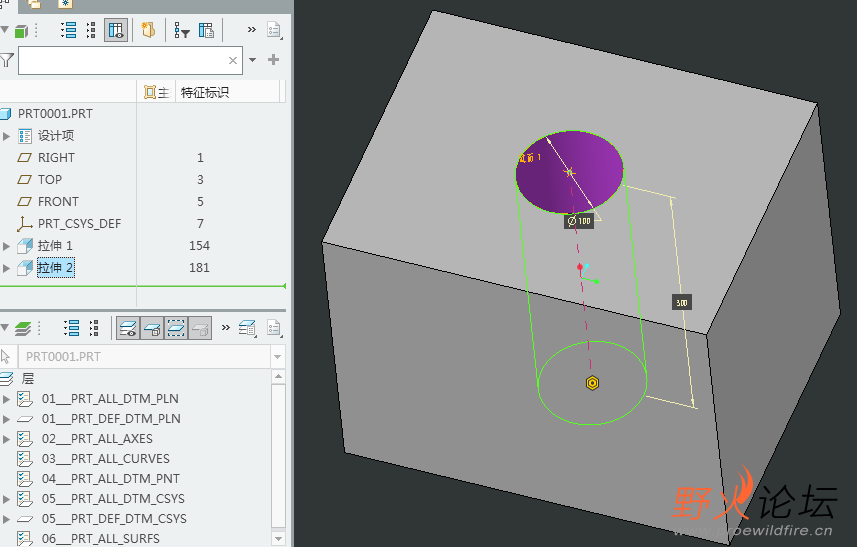Screen dimensions: 857x547
Task: Open model tree filter settings icon
Action: 181,30
